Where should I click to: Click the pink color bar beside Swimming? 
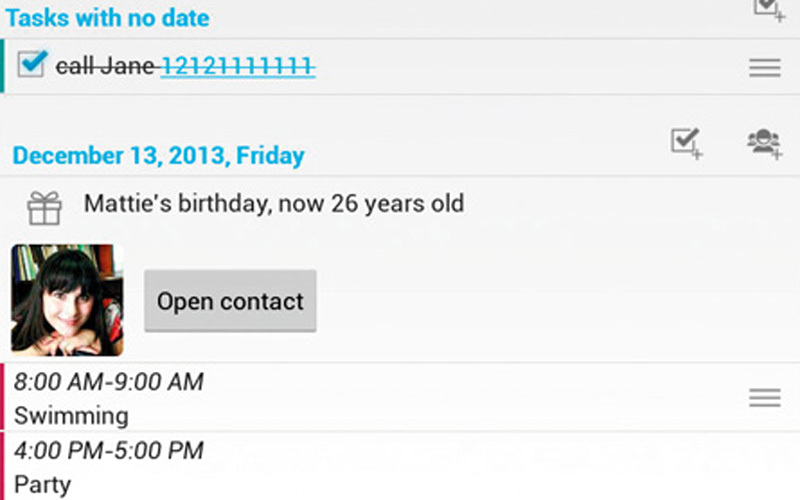(x=3, y=397)
